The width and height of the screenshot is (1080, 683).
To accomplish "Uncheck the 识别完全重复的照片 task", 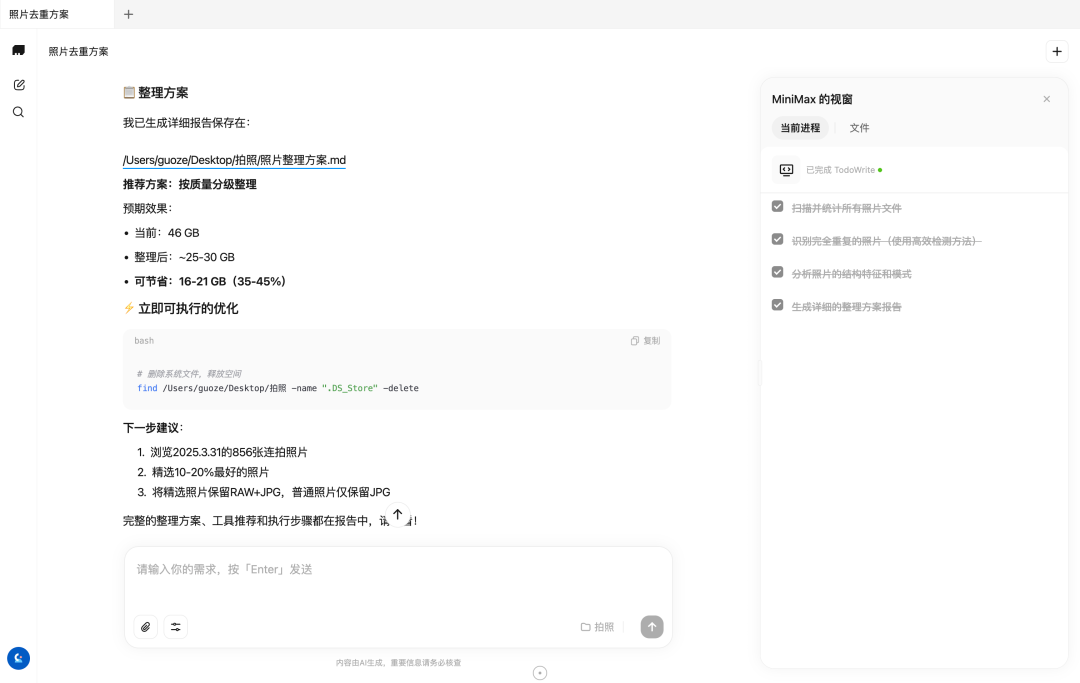I will [777, 239].
